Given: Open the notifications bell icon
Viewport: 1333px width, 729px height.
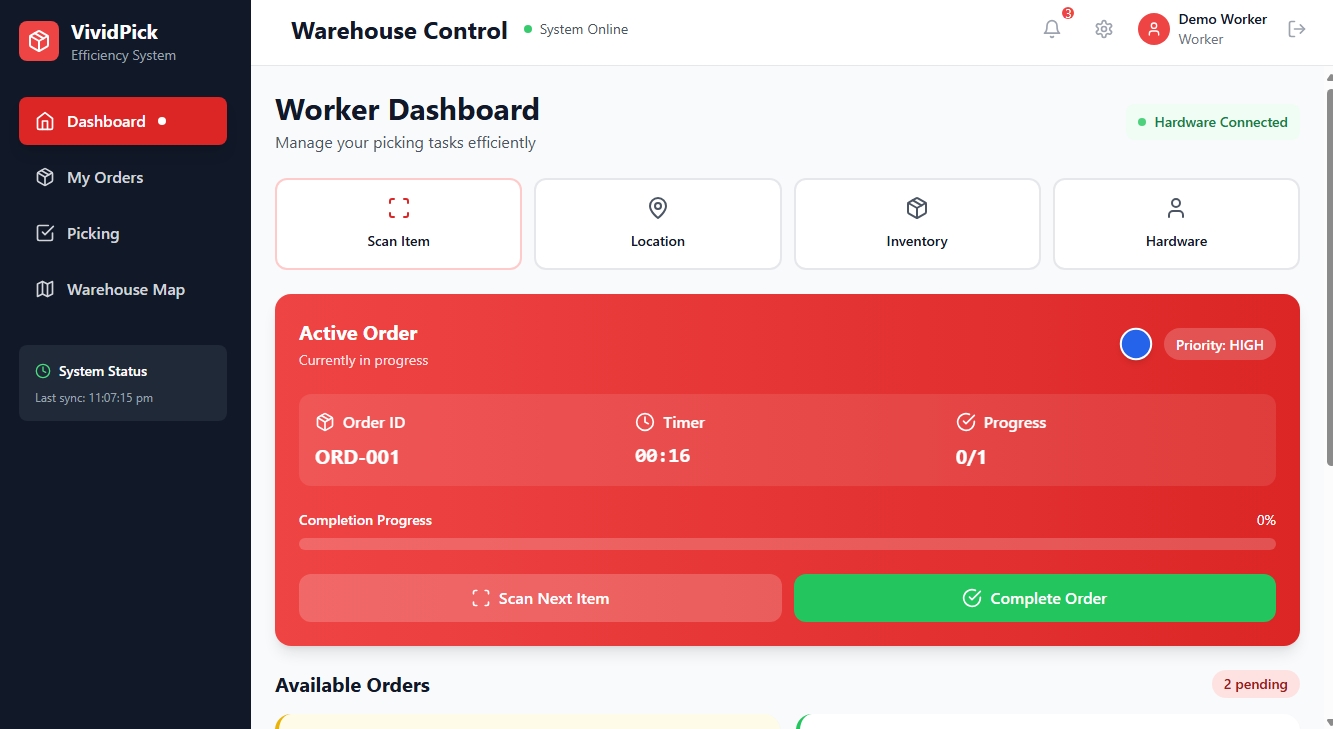Looking at the screenshot, I should [x=1052, y=29].
